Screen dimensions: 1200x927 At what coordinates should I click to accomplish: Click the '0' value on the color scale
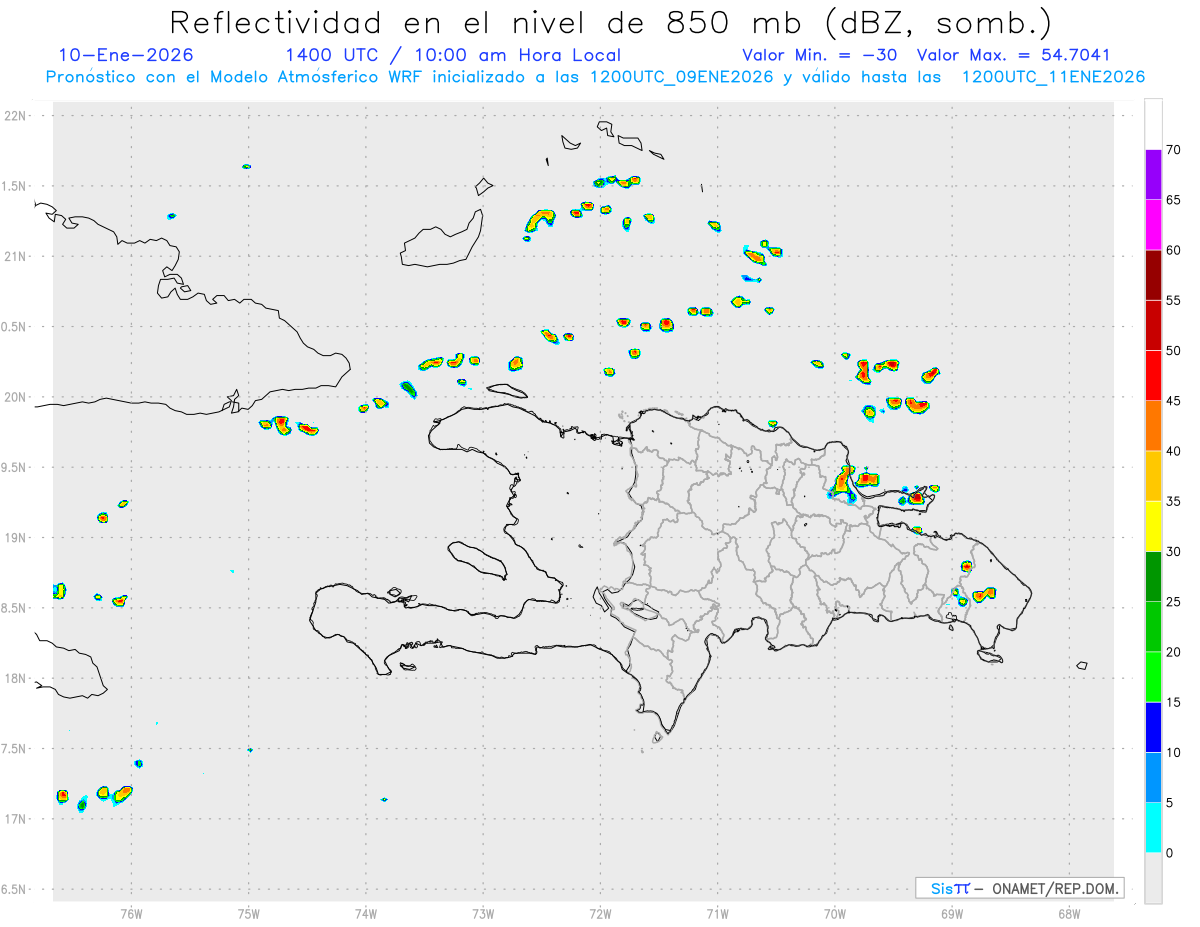pos(1169,853)
